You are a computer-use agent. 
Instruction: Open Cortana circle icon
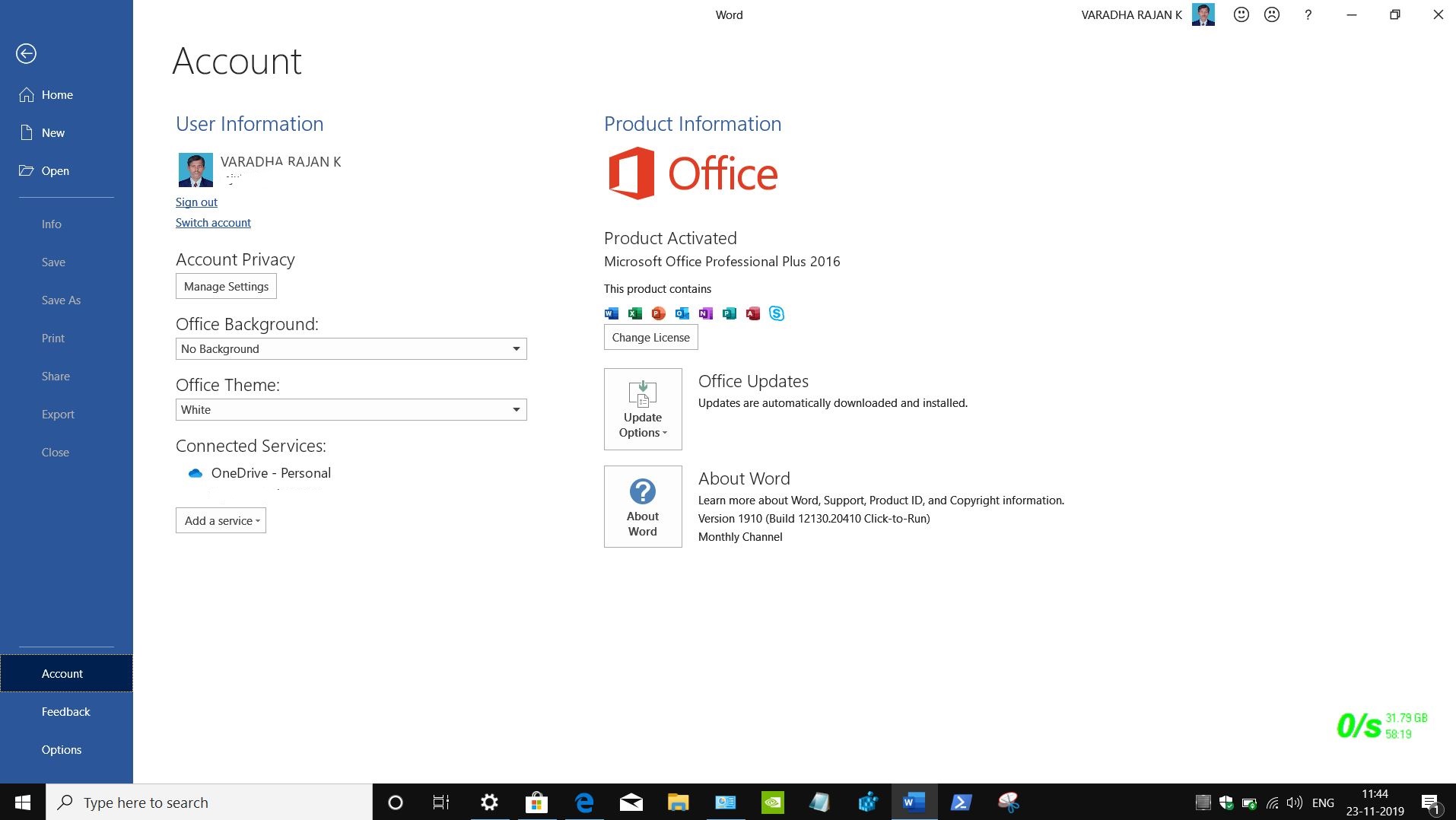(395, 803)
